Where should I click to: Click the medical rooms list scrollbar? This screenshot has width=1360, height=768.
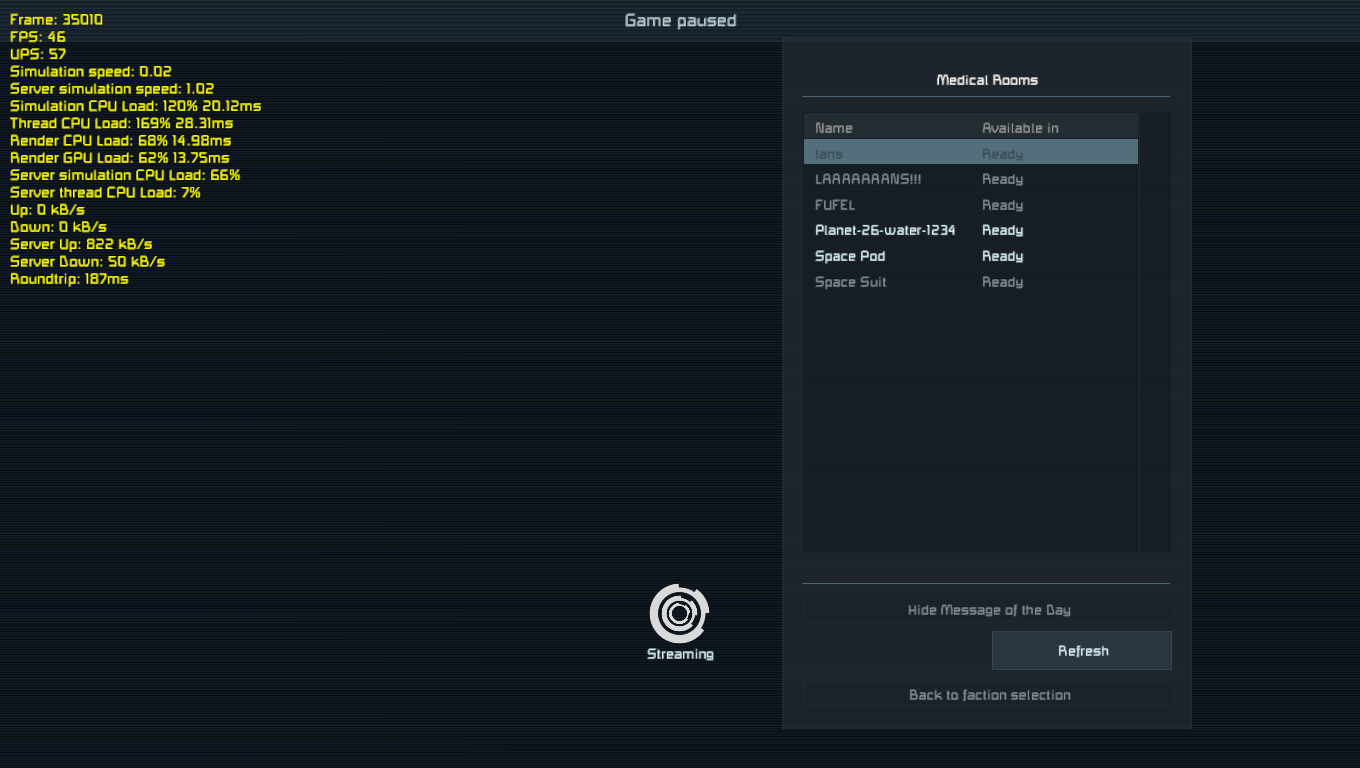pyautogui.click(x=1154, y=330)
